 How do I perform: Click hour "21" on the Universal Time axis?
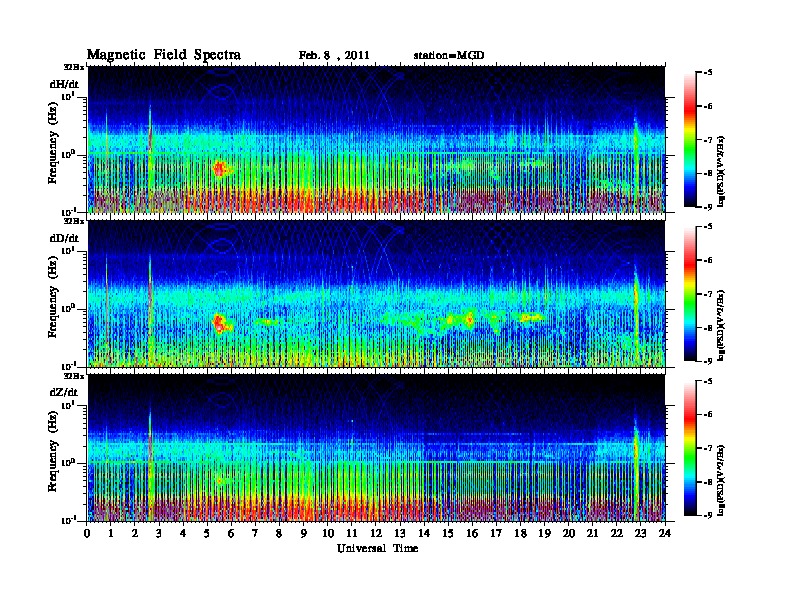coord(592,533)
